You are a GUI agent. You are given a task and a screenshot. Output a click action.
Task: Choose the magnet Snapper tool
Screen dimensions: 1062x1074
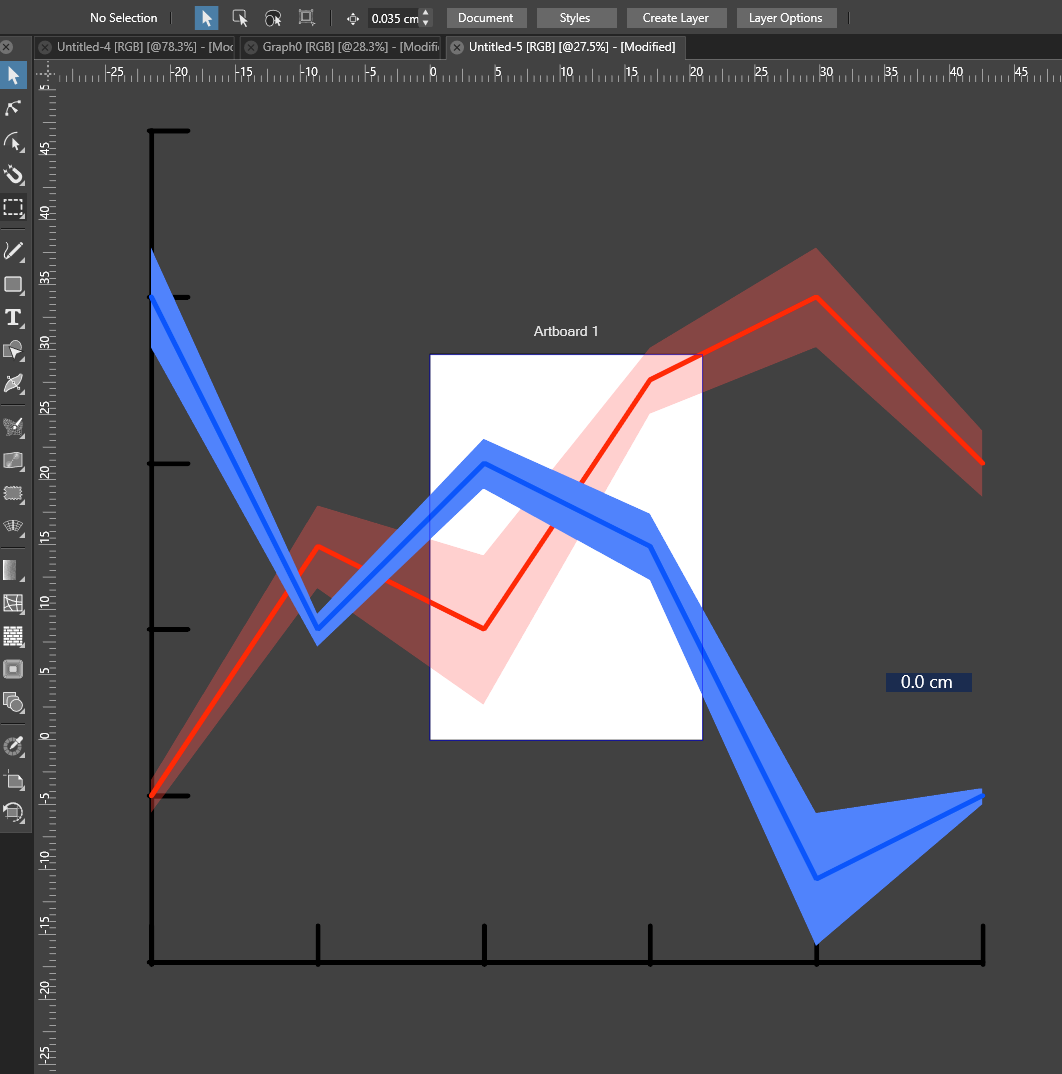pos(13,175)
